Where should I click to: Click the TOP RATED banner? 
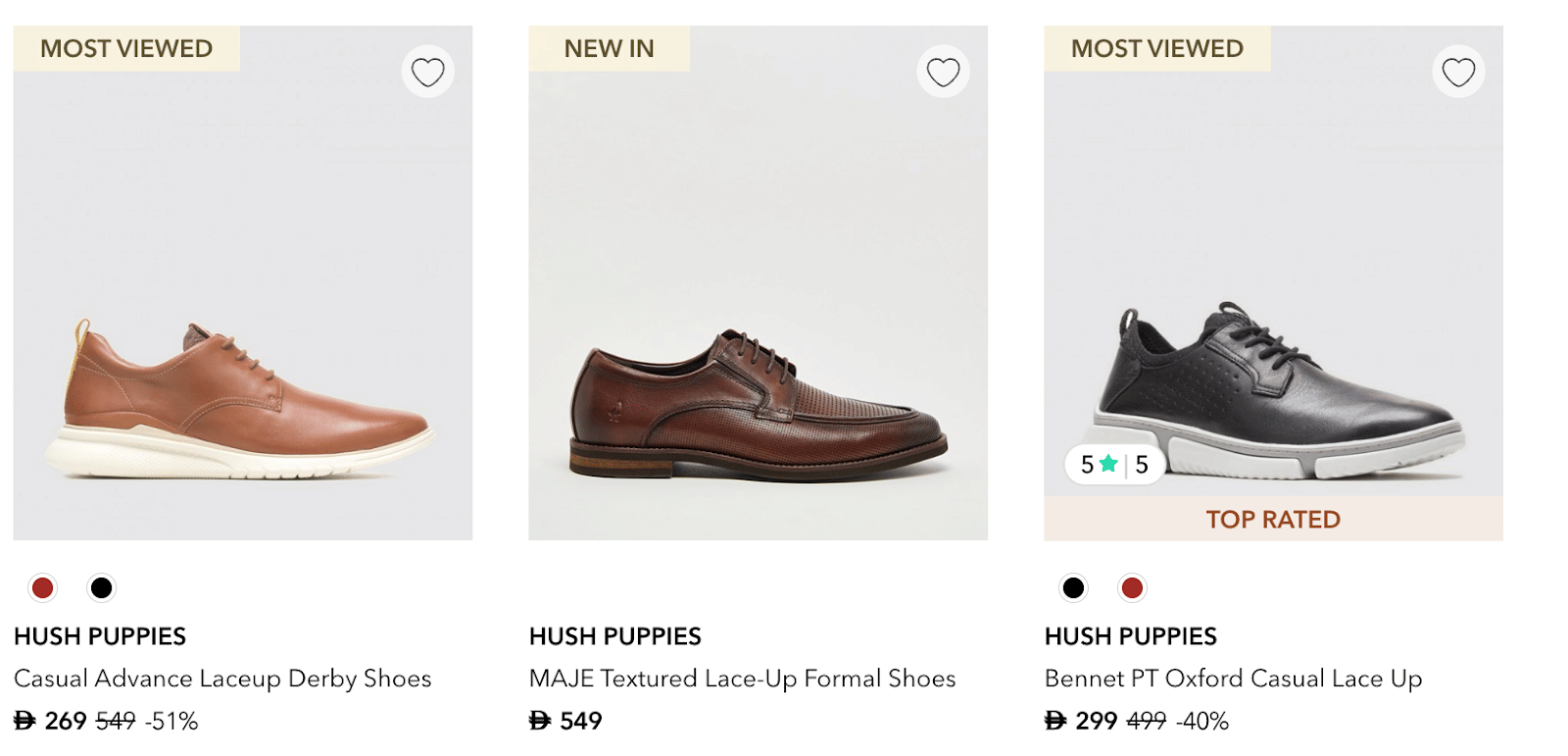[1273, 519]
